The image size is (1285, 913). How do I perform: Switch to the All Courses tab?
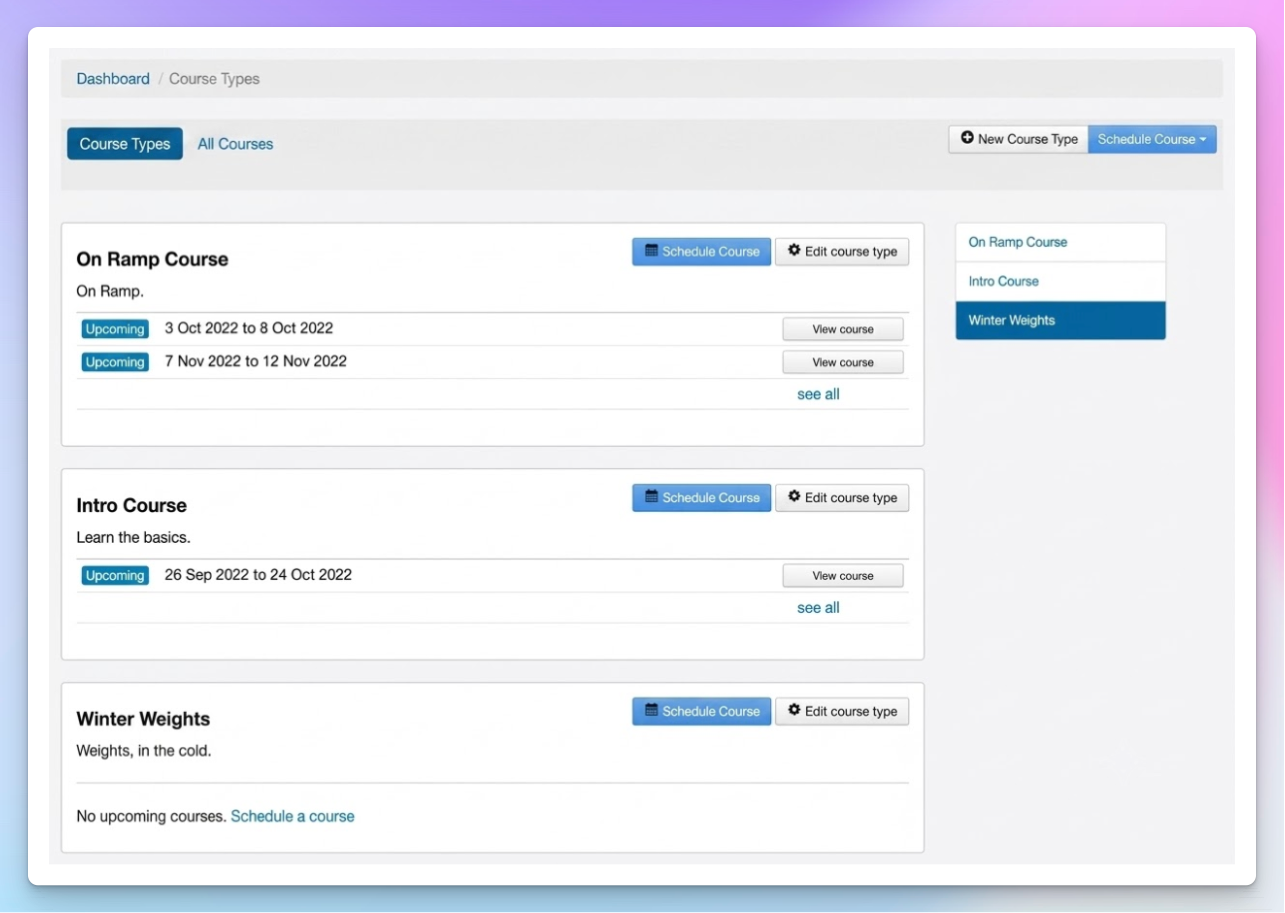point(235,144)
